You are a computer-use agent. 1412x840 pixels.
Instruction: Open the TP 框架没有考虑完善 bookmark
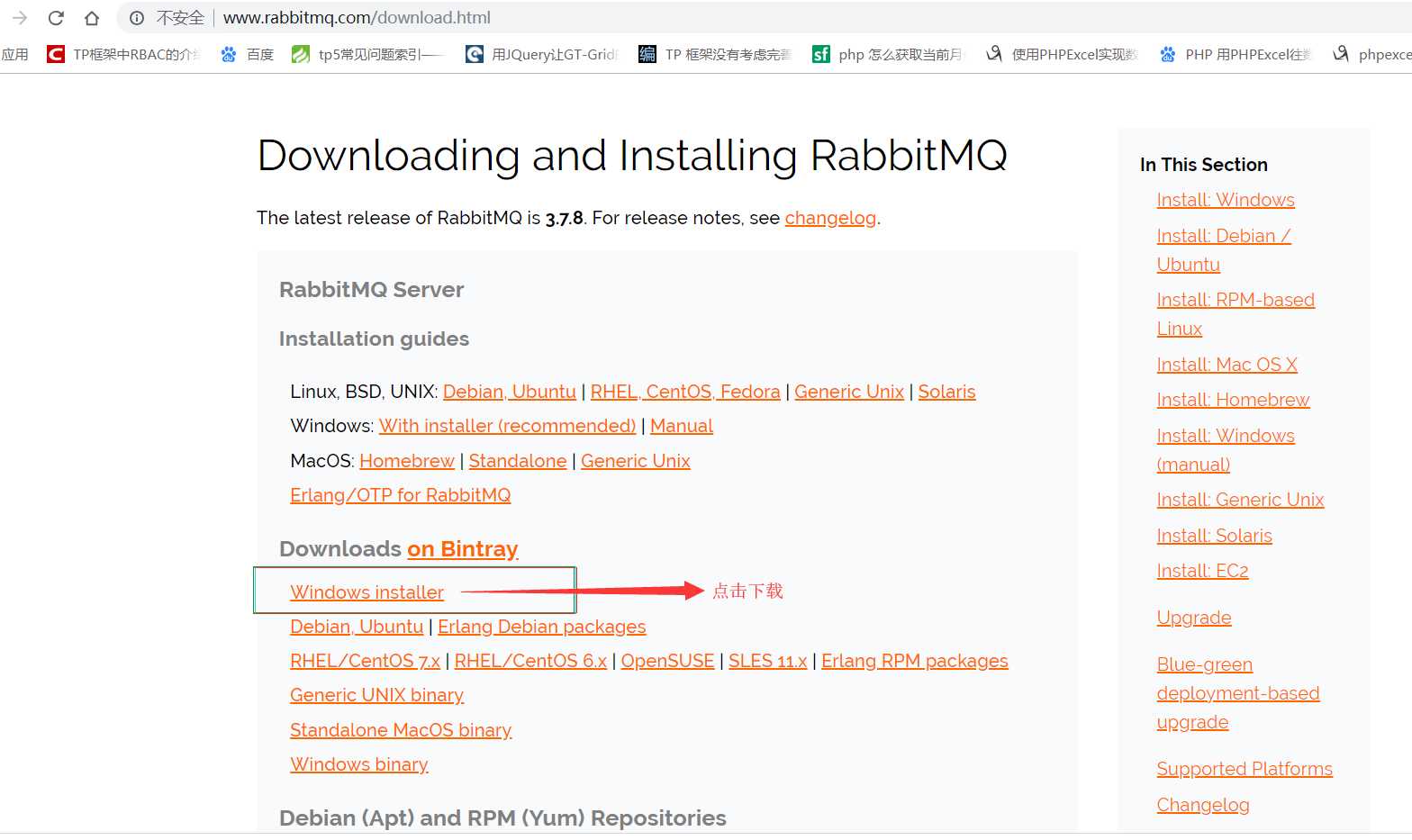pos(715,55)
